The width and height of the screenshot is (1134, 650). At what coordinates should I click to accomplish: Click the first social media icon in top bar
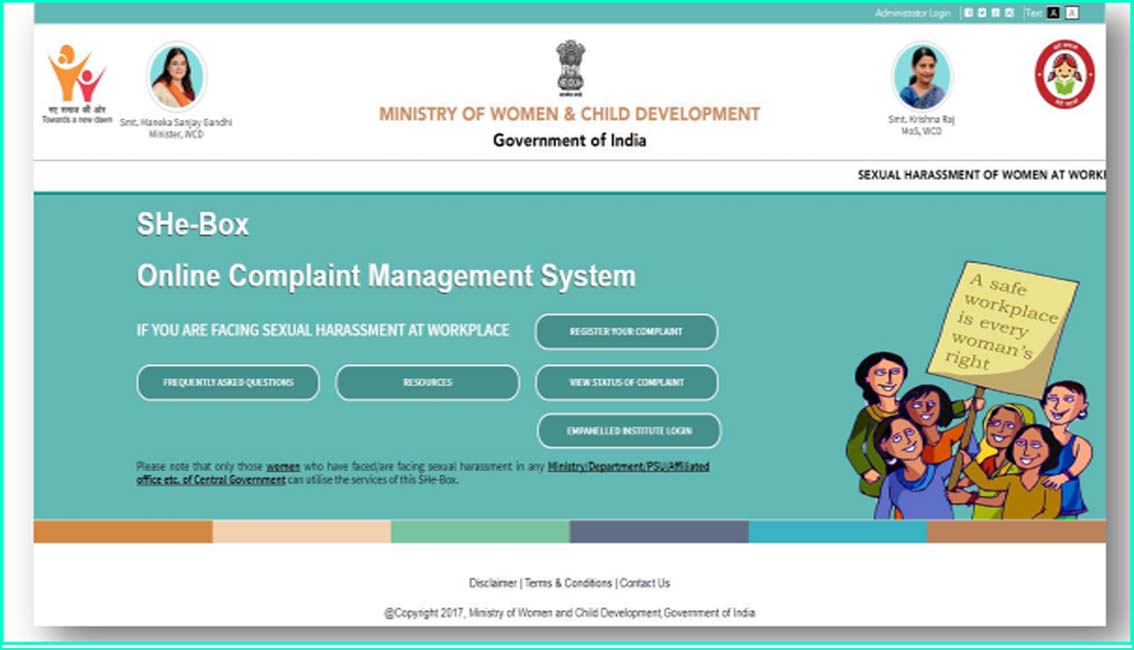(x=968, y=13)
